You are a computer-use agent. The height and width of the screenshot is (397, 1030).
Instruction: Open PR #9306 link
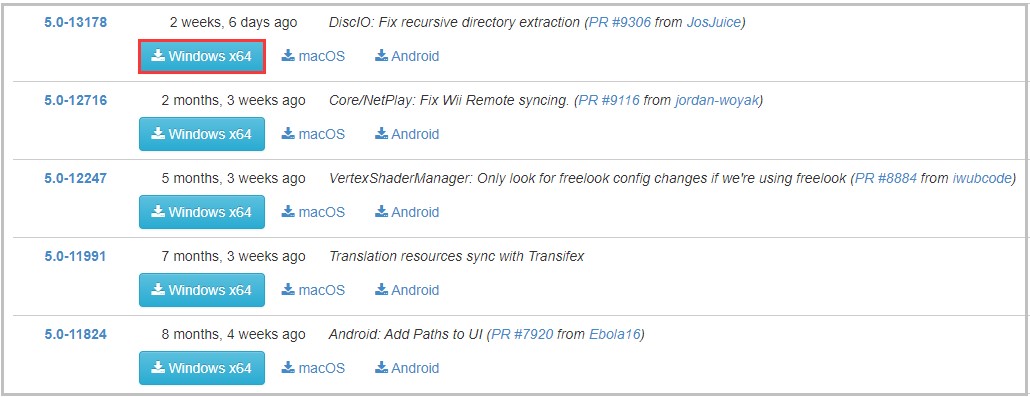pyautogui.click(x=620, y=23)
